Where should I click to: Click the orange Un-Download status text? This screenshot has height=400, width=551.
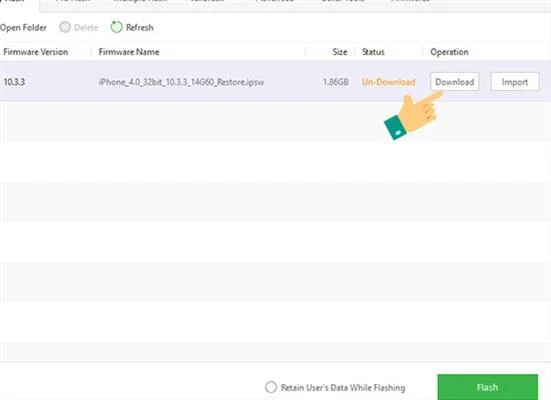tap(389, 82)
